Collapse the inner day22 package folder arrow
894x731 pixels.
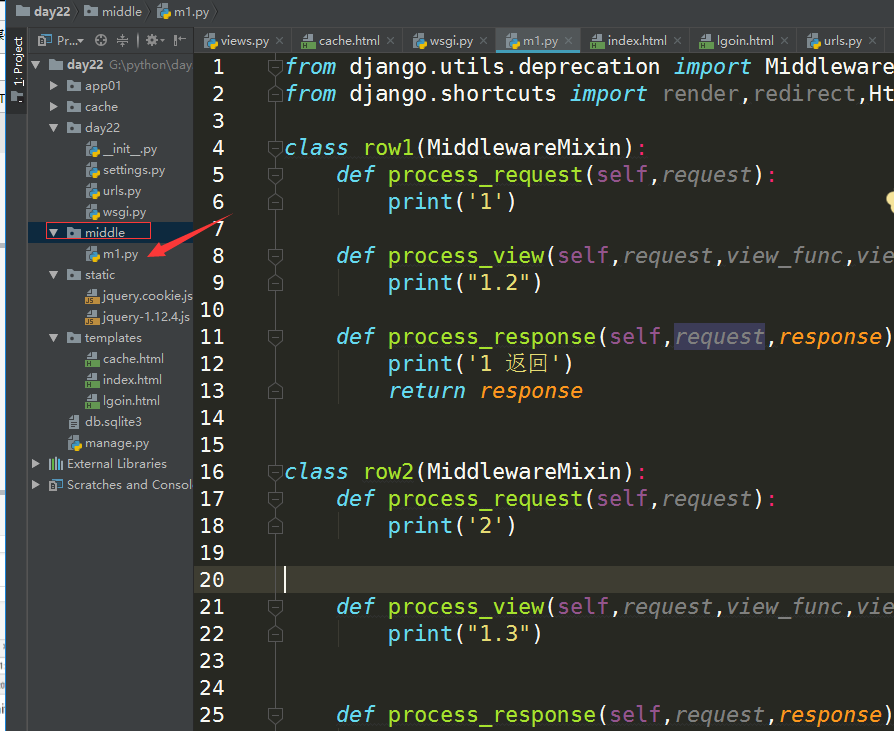click(54, 128)
